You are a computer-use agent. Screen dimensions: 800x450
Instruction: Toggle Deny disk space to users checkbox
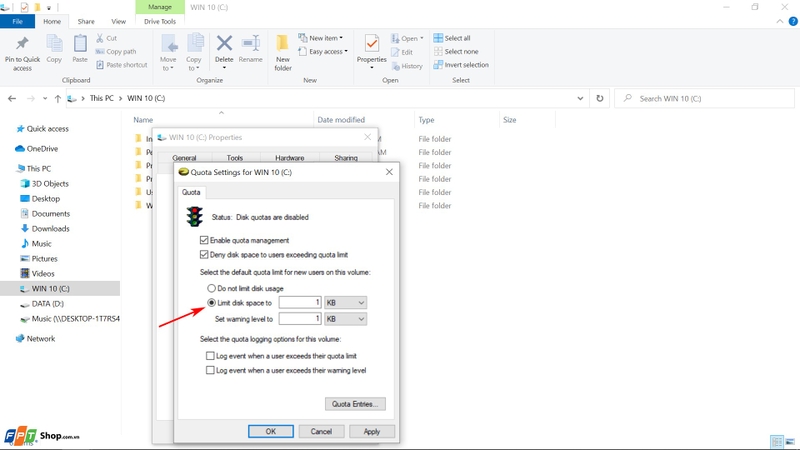click(x=204, y=255)
